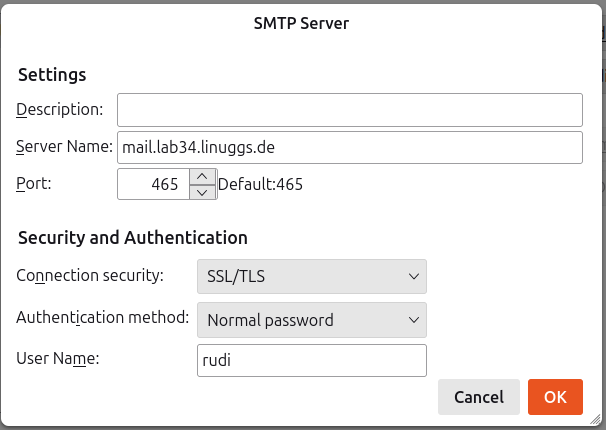The image size is (606, 430).
Task: Click the Default:465 text beside the port
Action: click(261, 184)
